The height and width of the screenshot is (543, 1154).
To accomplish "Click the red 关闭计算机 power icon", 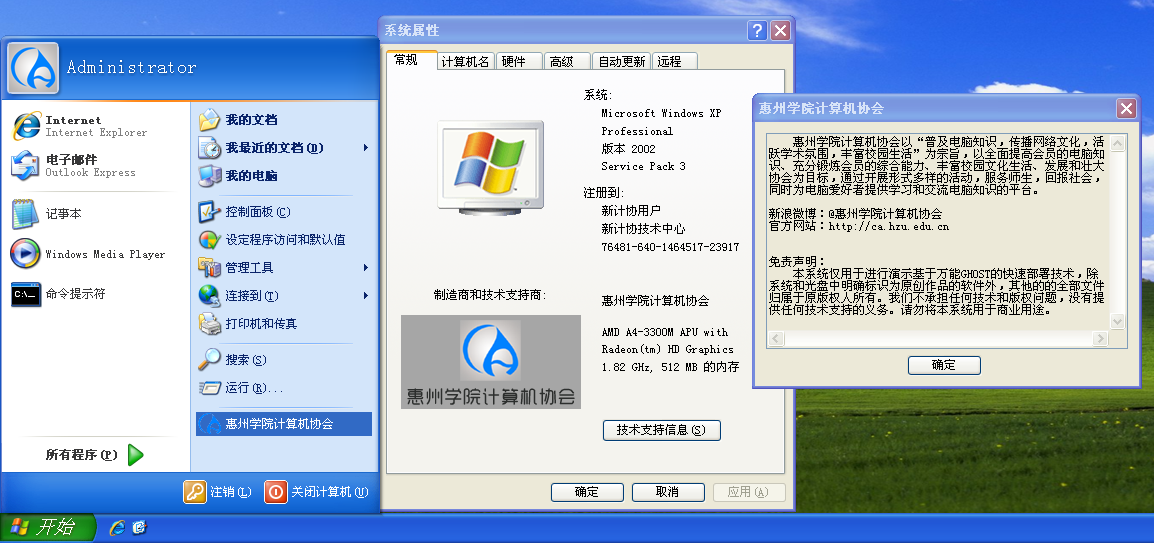I will pyautogui.click(x=276, y=492).
